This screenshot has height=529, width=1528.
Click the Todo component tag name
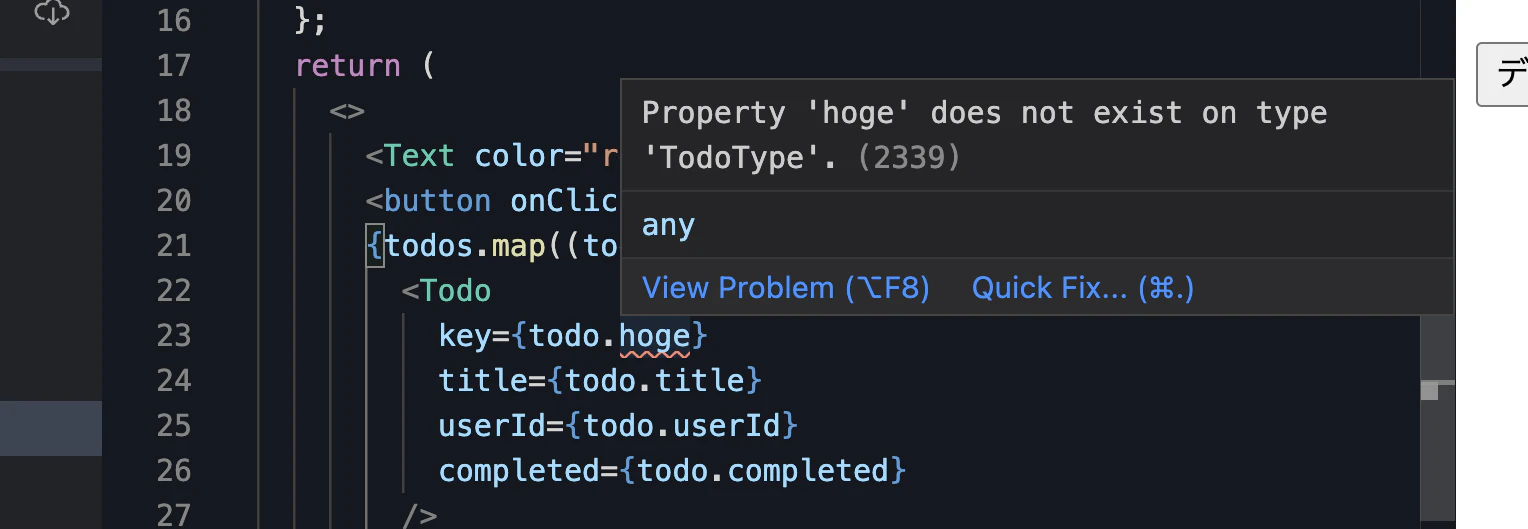[455, 291]
